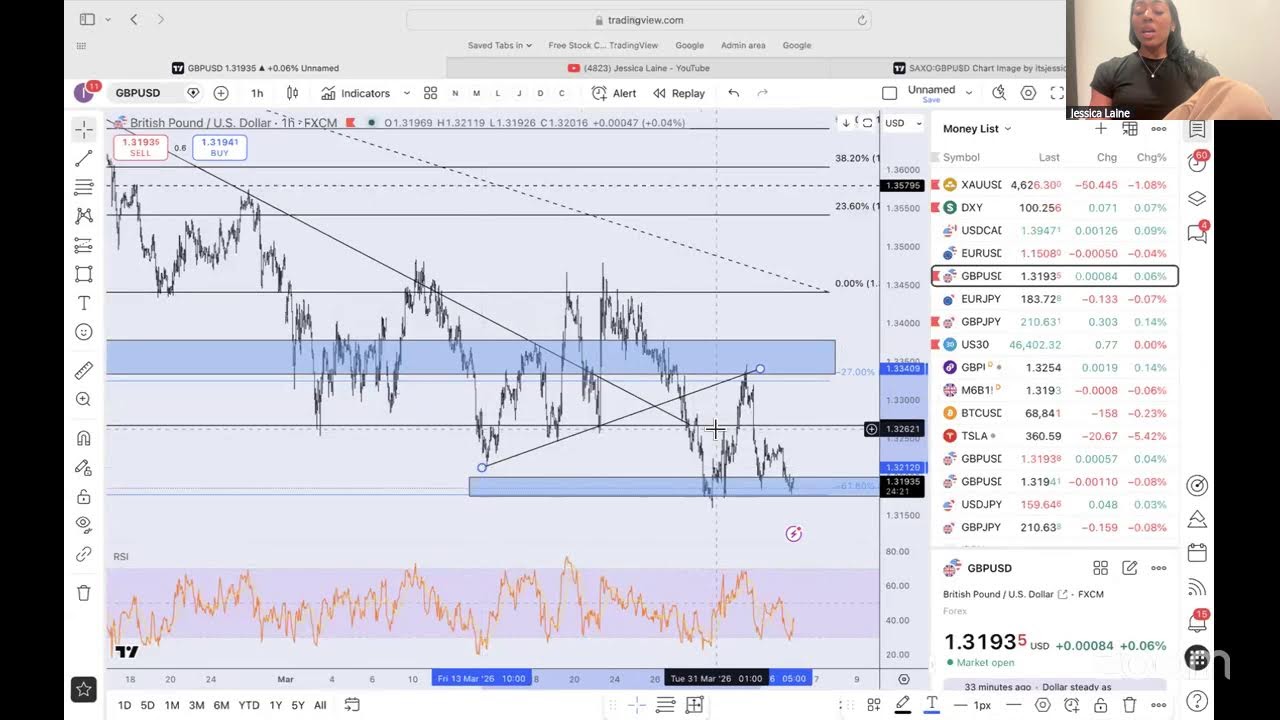
Task: Open the object tree layers panel
Action: (1197, 198)
